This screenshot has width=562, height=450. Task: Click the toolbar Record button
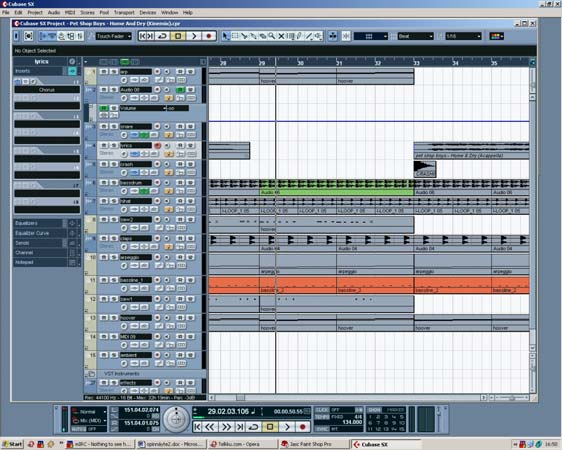pos(209,36)
